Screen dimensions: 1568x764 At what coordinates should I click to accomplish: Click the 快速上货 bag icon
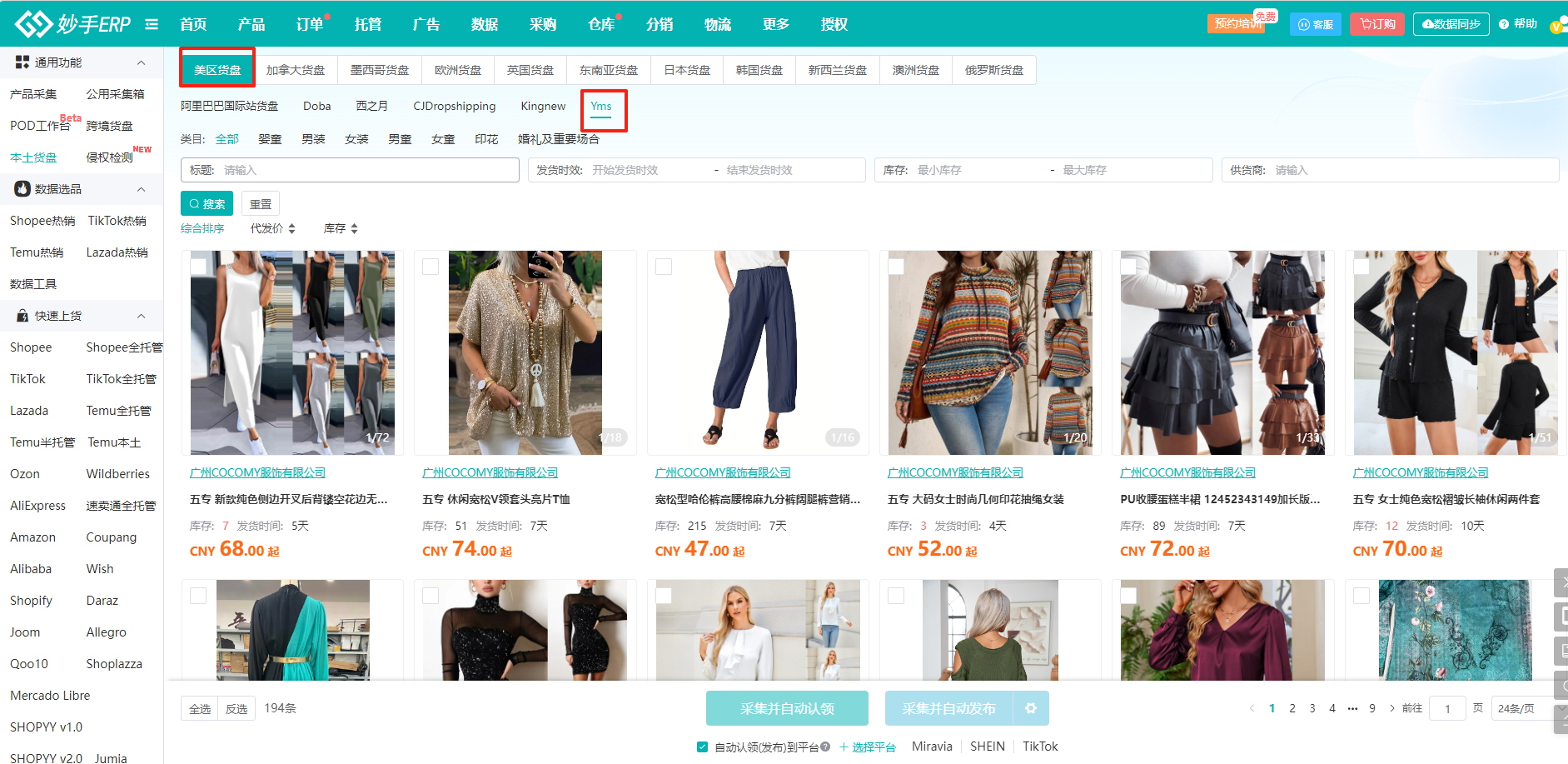(x=22, y=316)
